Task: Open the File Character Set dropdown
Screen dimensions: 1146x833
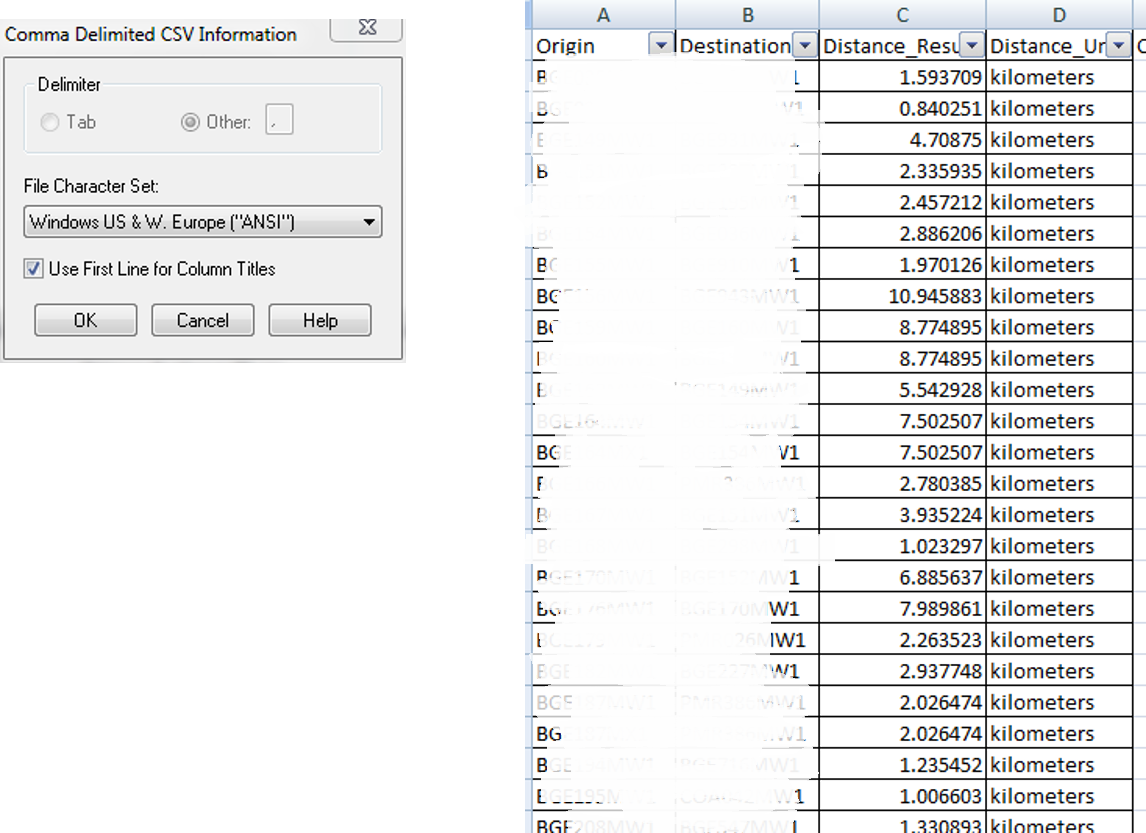Action: [370, 221]
